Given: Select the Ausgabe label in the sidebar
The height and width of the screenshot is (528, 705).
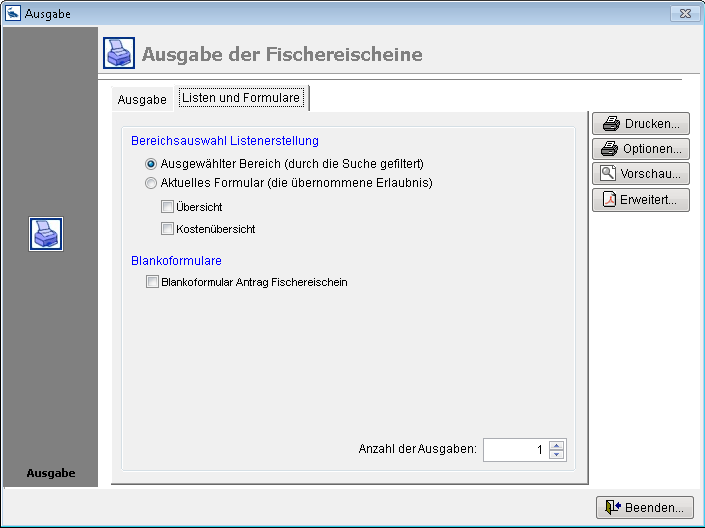Looking at the screenshot, I should pos(50,473).
